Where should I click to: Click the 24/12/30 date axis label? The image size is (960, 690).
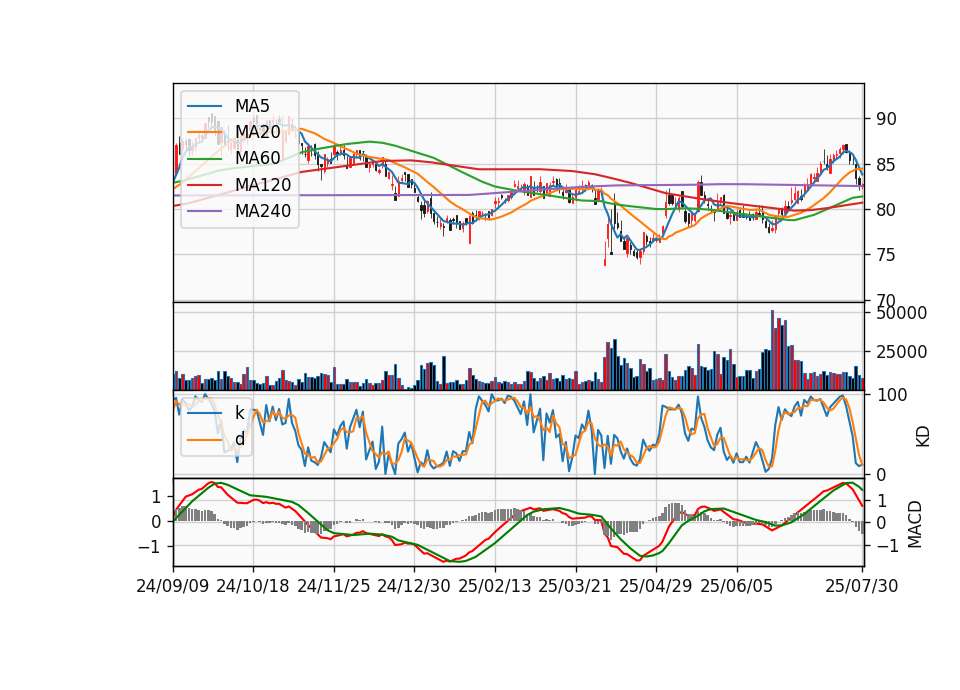pyautogui.click(x=414, y=586)
